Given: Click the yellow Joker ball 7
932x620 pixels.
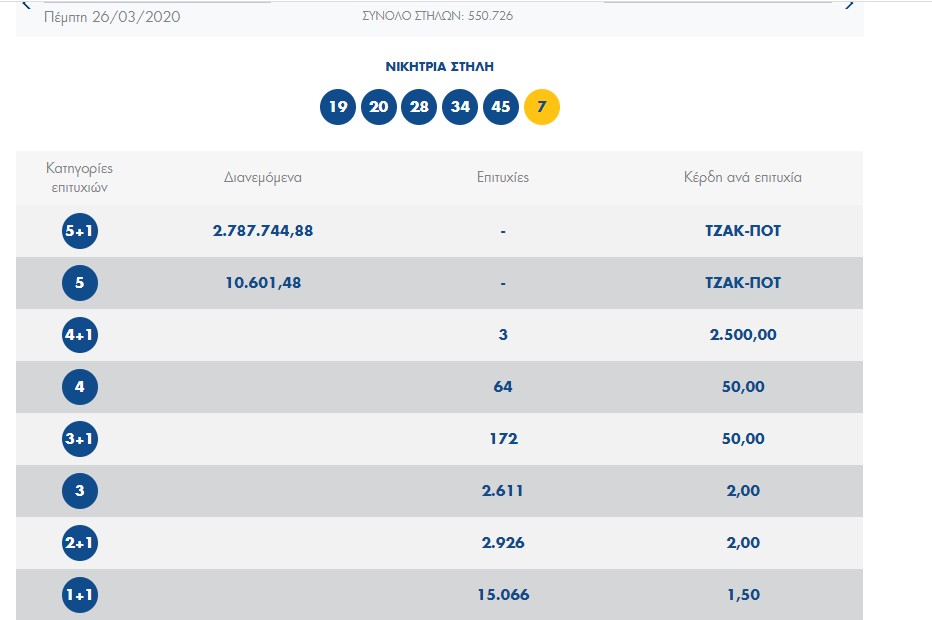Looking at the screenshot, I should point(542,107).
